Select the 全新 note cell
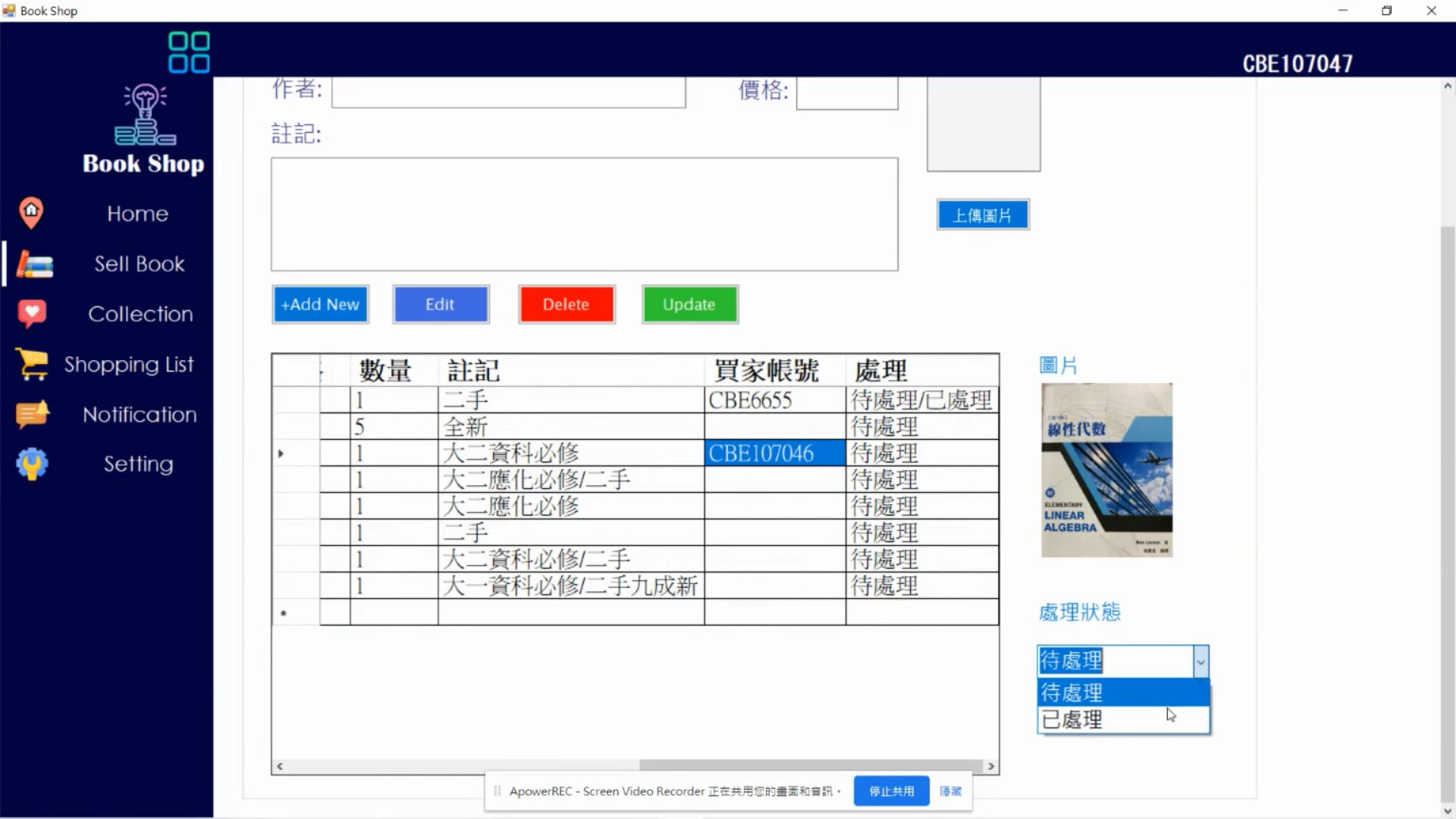The image size is (1456, 819). (571, 427)
